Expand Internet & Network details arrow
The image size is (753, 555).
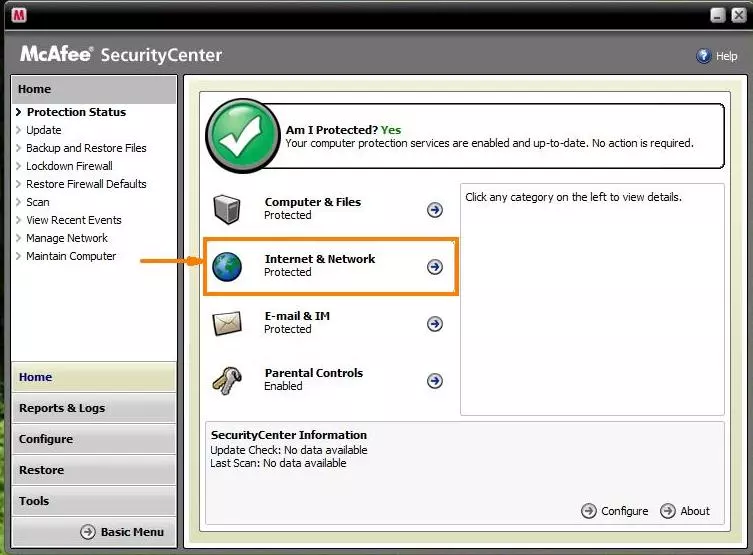[x=435, y=267]
